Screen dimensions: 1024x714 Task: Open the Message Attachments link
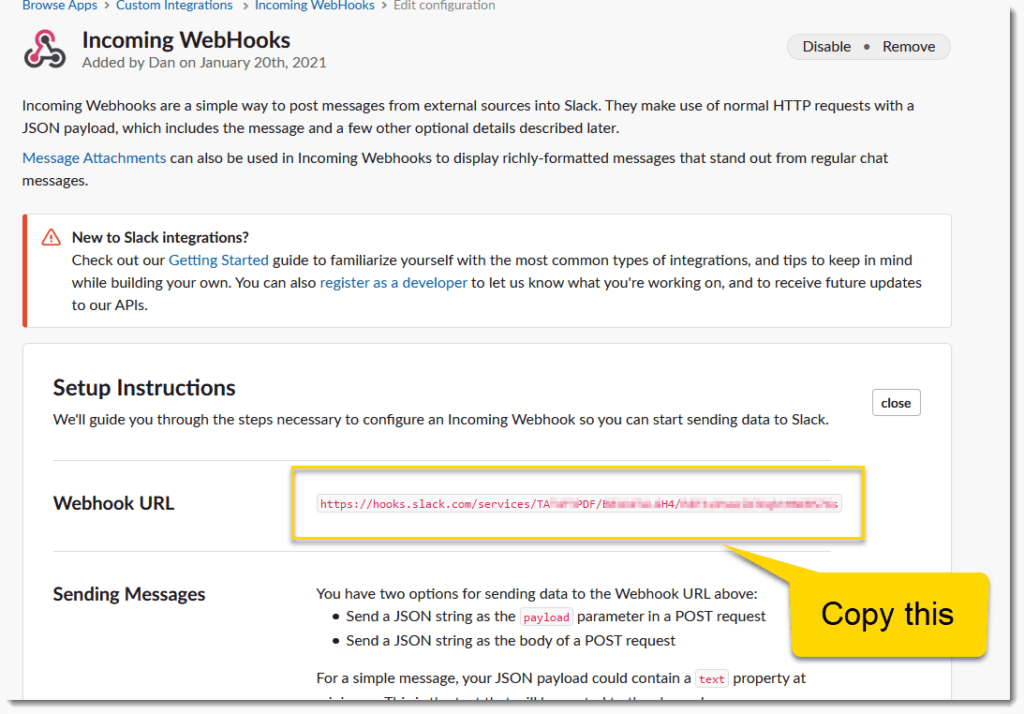94,158
